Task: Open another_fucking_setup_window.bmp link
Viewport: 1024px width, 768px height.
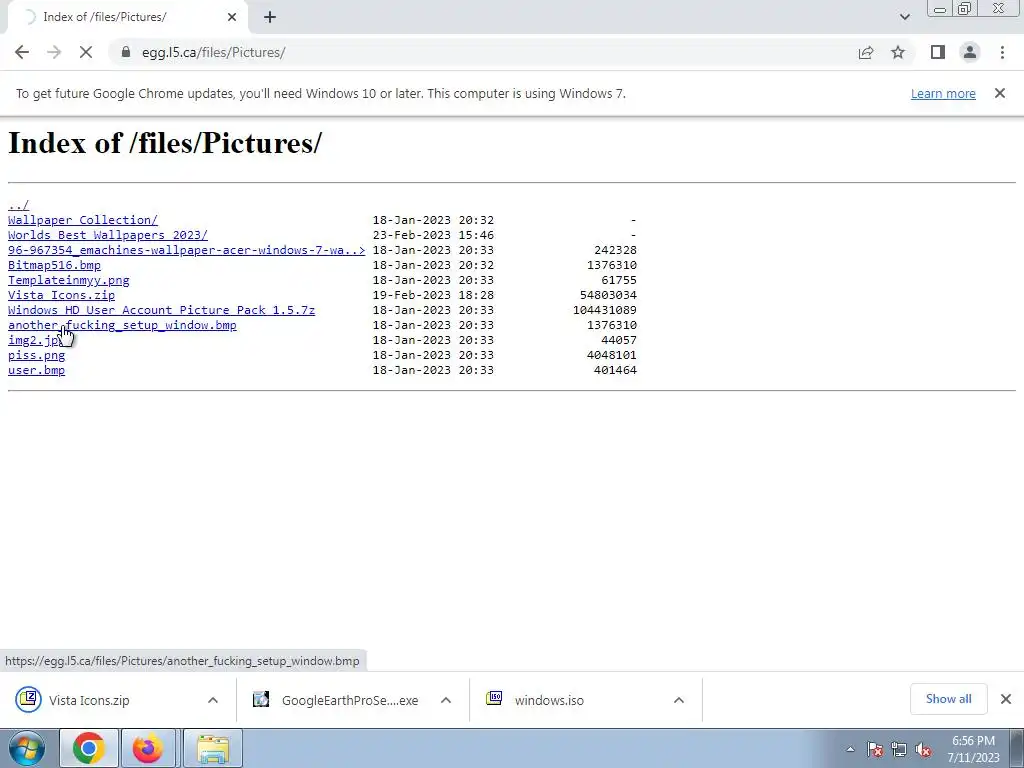Action: point(122,325)
